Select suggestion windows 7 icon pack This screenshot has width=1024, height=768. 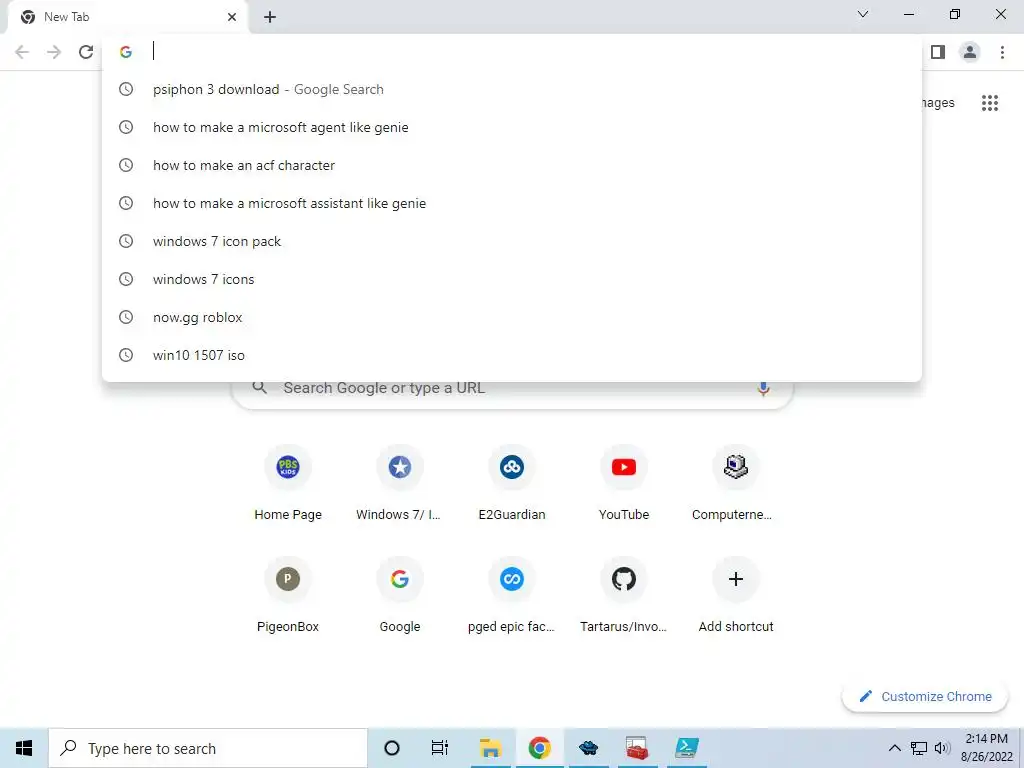pos(512,241)
